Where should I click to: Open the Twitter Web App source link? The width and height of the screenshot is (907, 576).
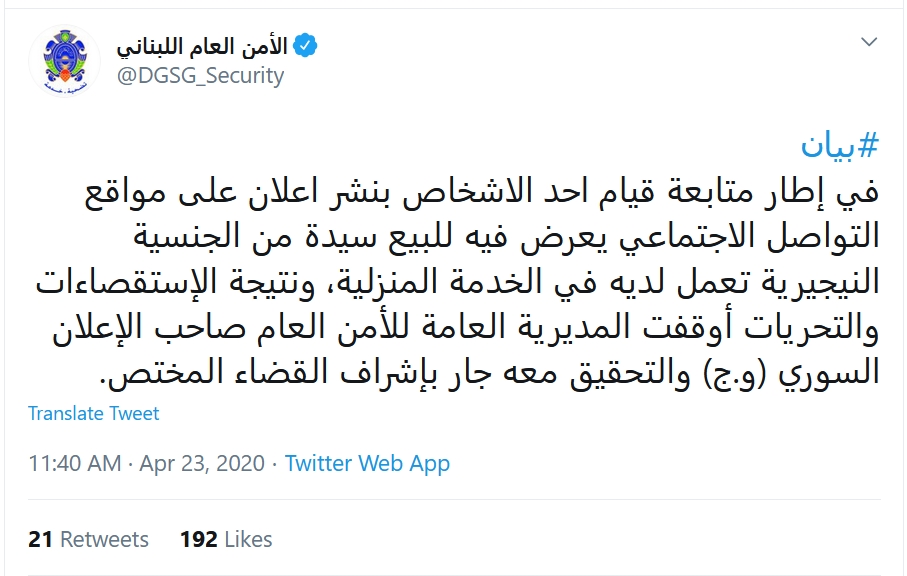(367, 464)
